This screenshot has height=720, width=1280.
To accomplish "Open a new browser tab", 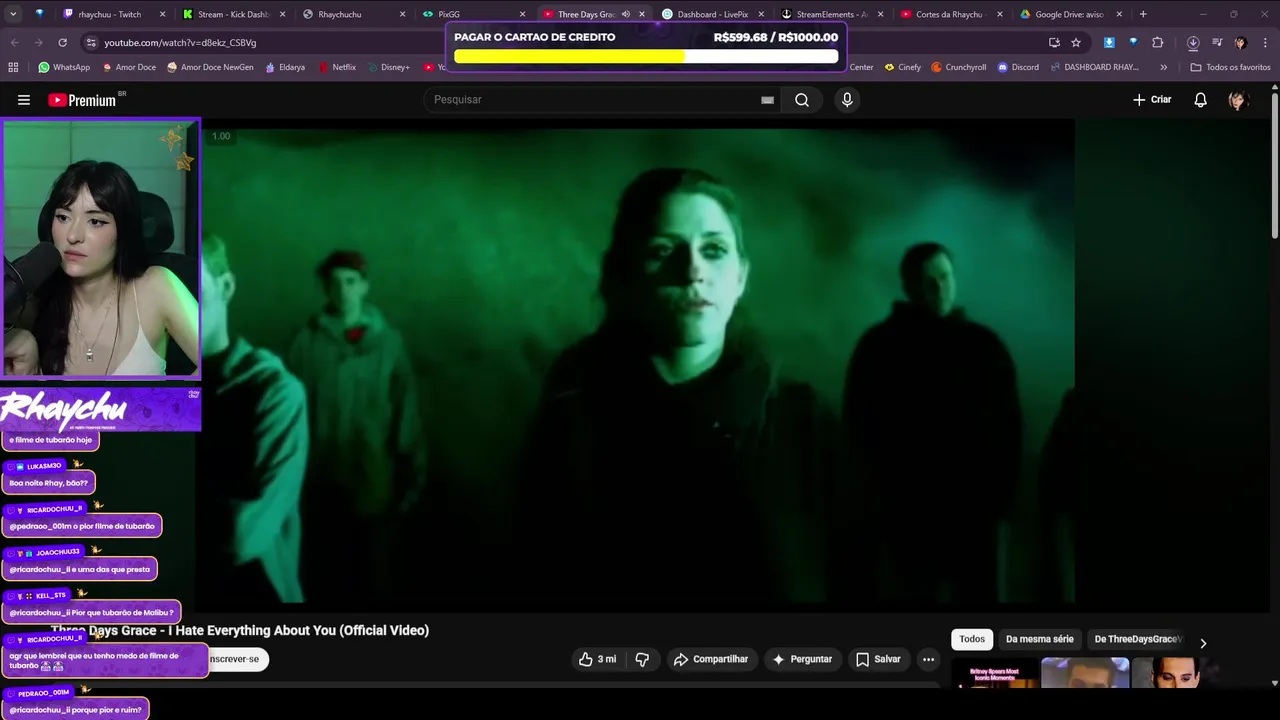I will (x=1143, y=14).
